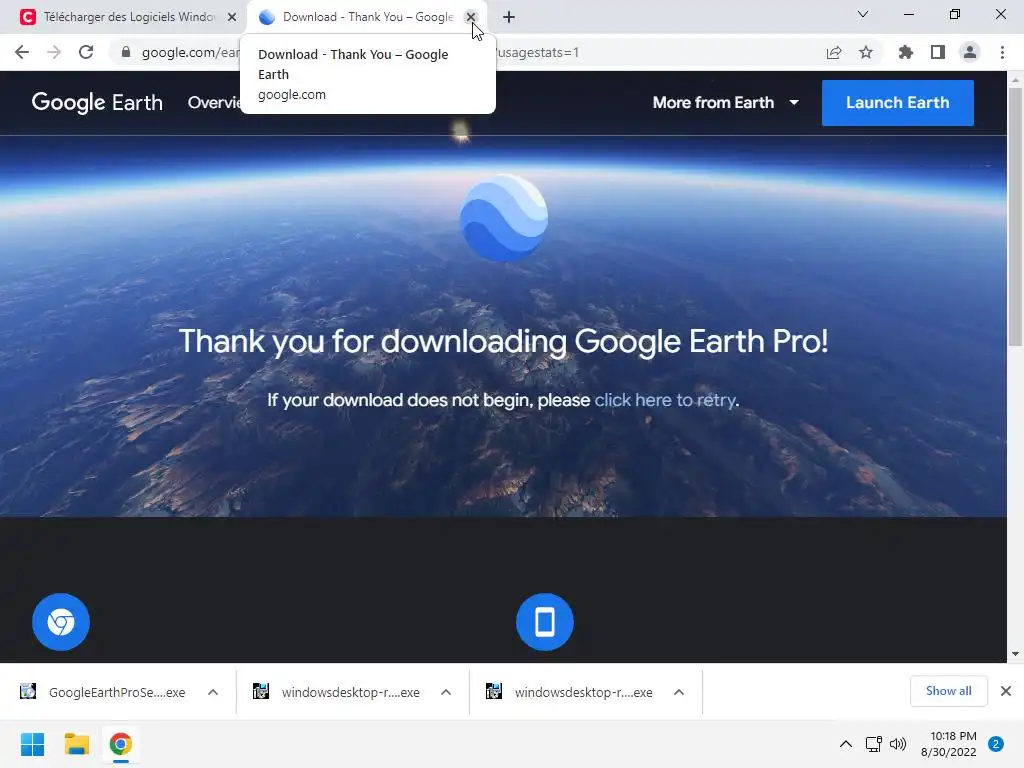
Task: Click the Launch Earth button
Action: [x=897, y=103]
